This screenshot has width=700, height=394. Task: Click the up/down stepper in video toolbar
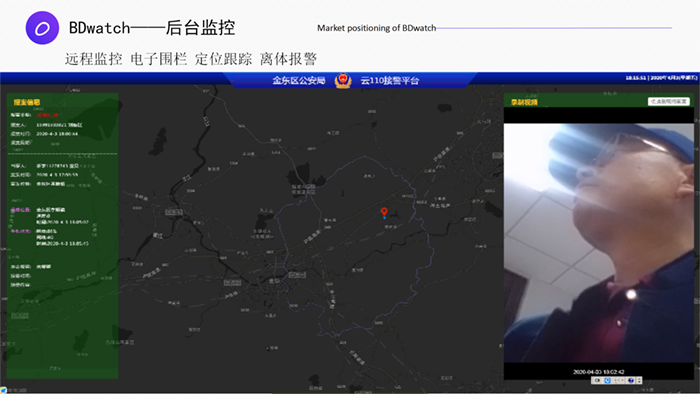639,380
